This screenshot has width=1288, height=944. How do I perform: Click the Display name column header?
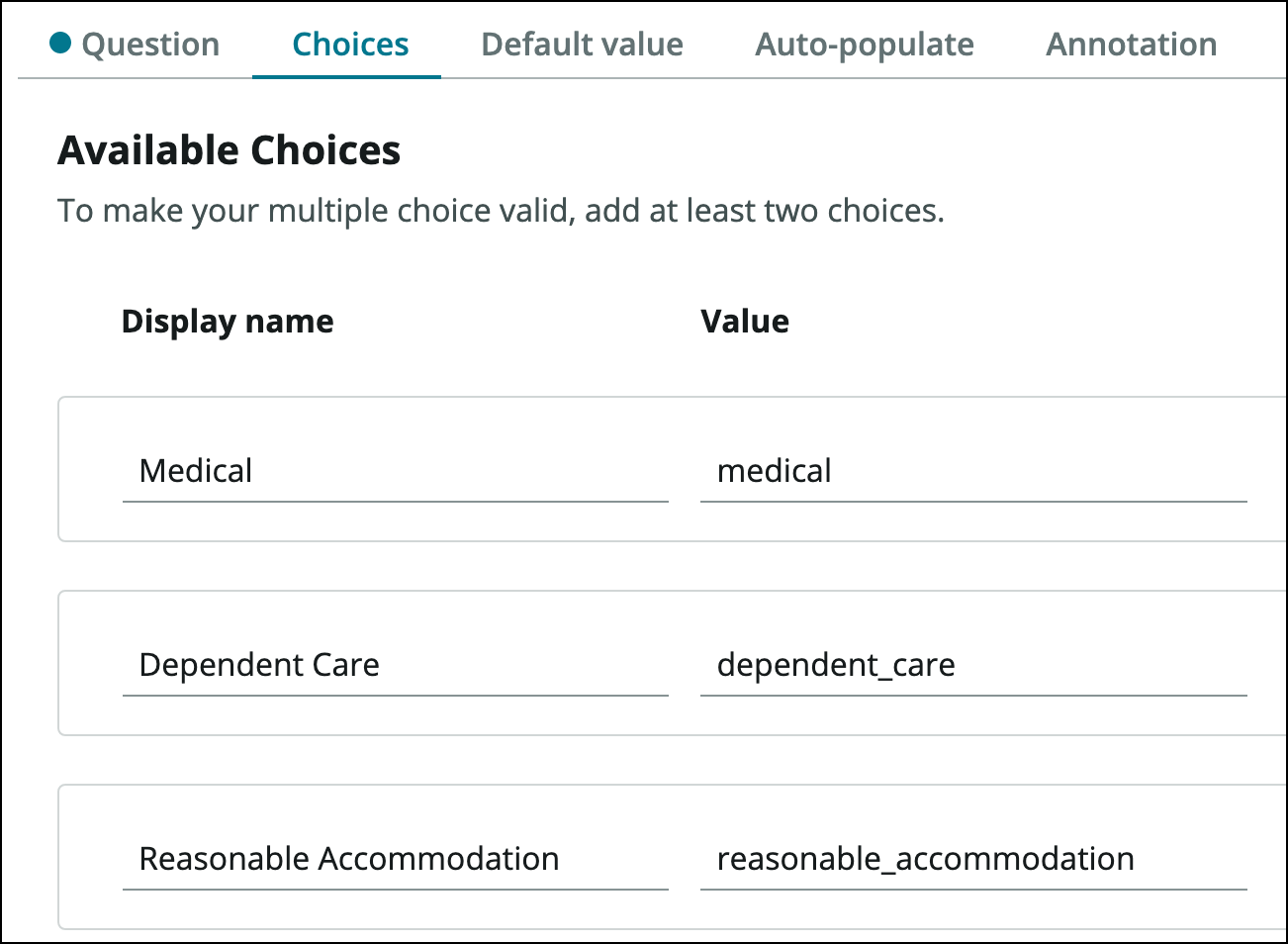[x=228, y=322]
